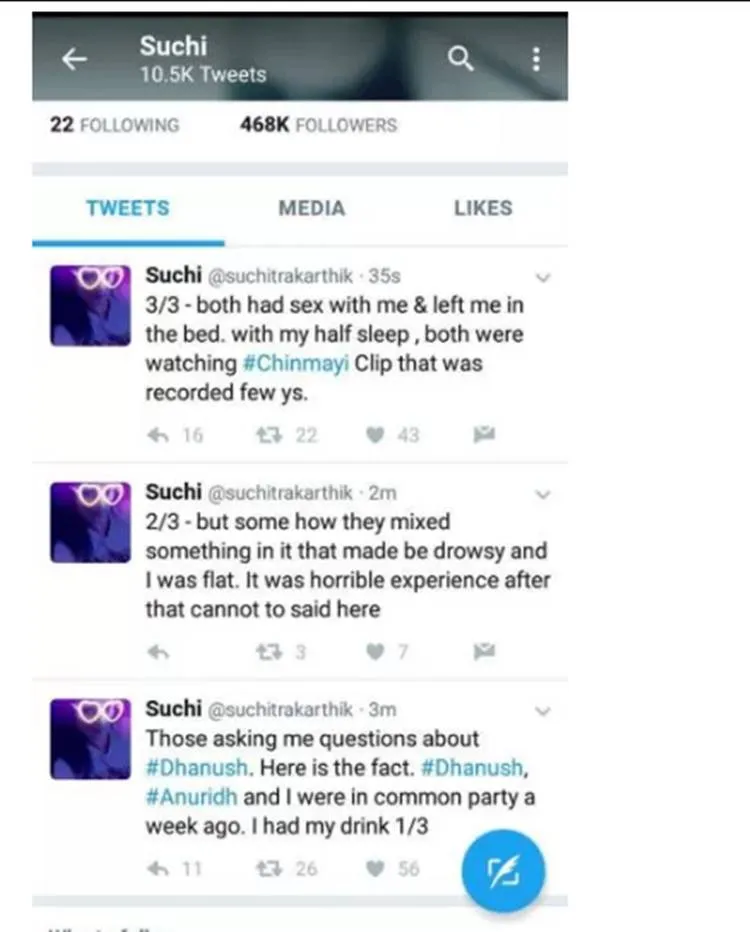The height and width of the screenshot is (932, 750).
Task: Reply to the 3/3 tweet
Action: 158,435
